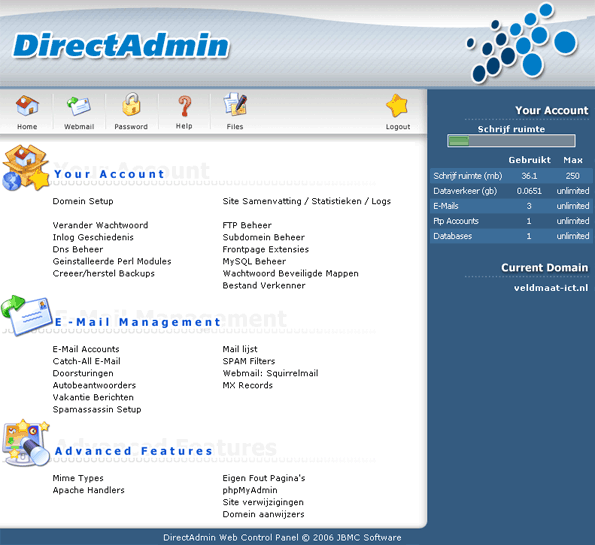Go to E-Mail Accounts
This screenshot has width=595, height=545.
(x=86, y=349)
